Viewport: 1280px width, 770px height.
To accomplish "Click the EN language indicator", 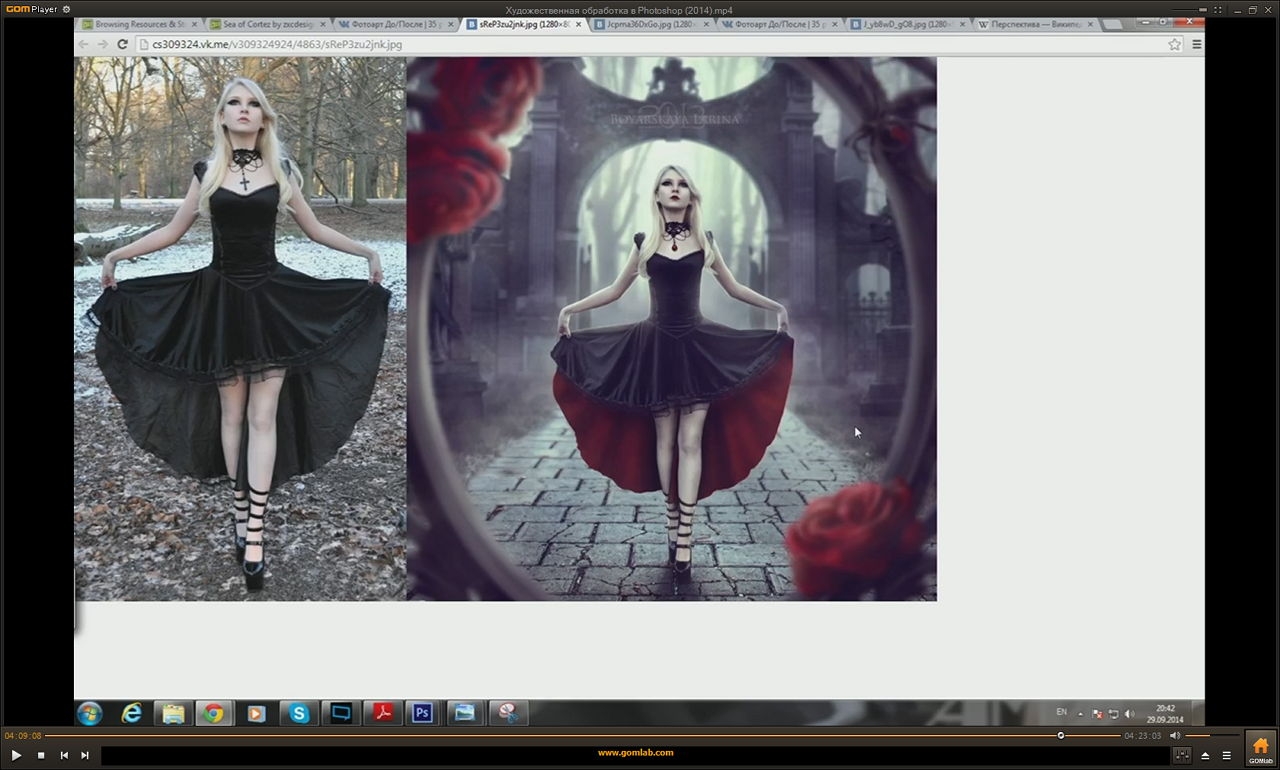I will (x=1062, y=712).
